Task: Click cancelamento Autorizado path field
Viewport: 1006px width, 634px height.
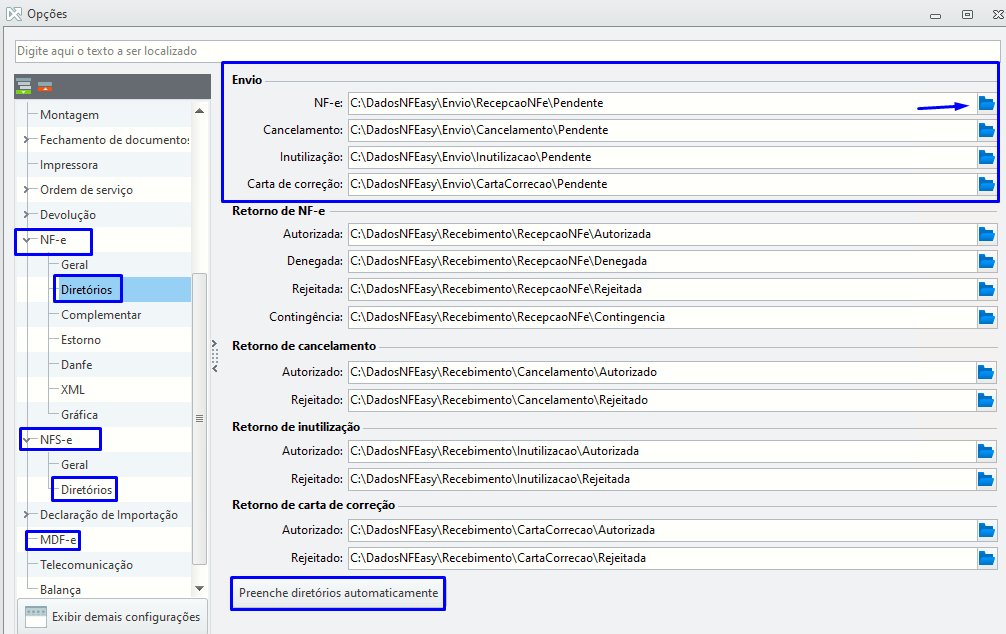Action: point(662,372)
